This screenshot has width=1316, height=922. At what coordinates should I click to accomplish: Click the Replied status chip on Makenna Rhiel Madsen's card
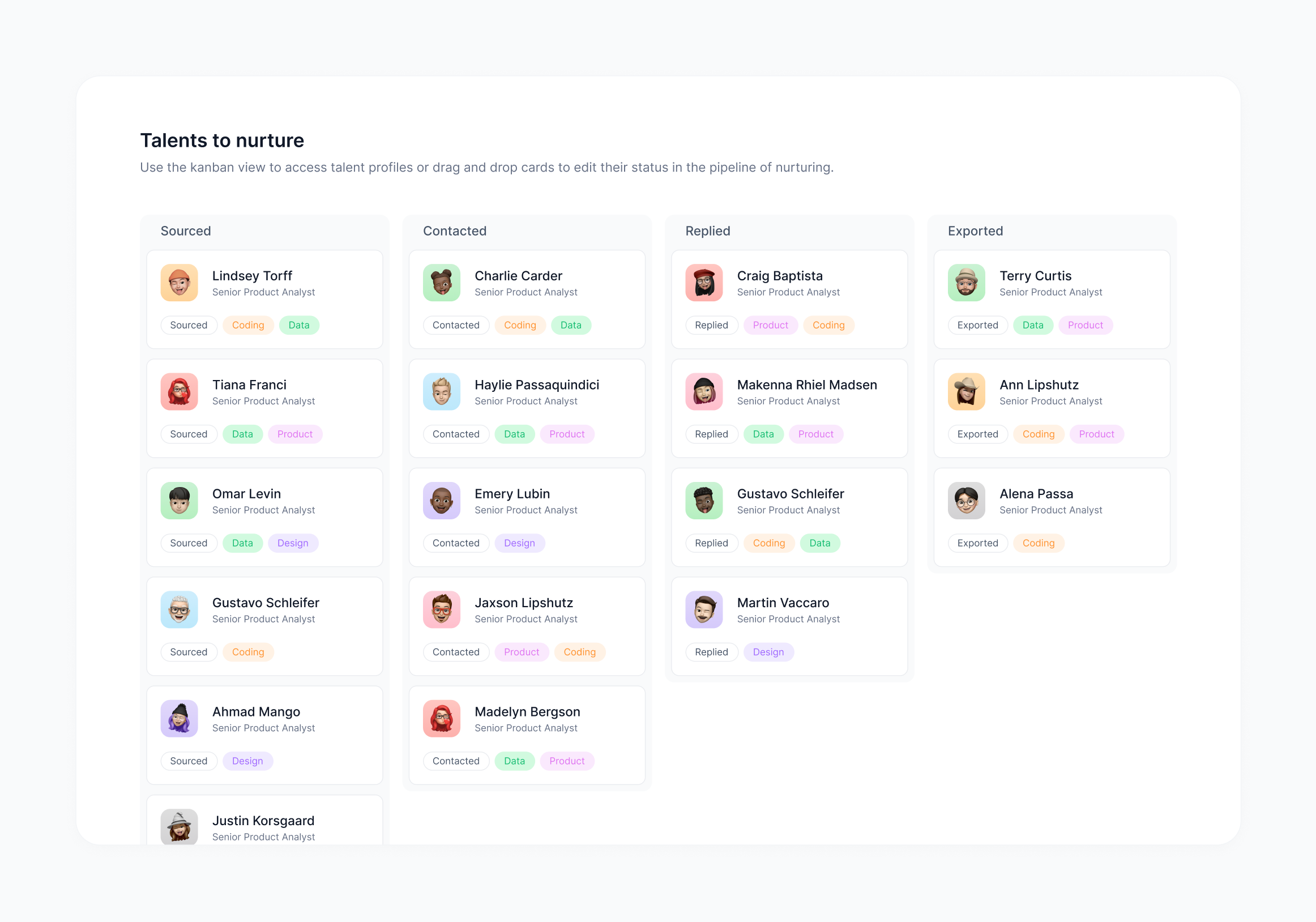(712, 434)
